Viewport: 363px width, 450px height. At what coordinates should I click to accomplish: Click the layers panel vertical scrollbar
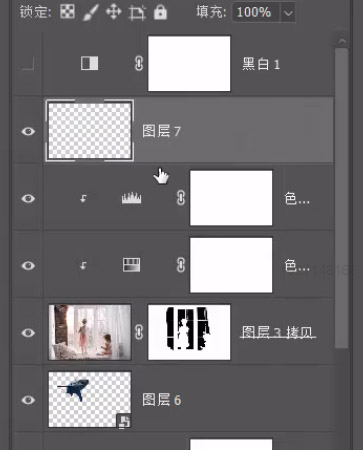[x=342, y=198]
